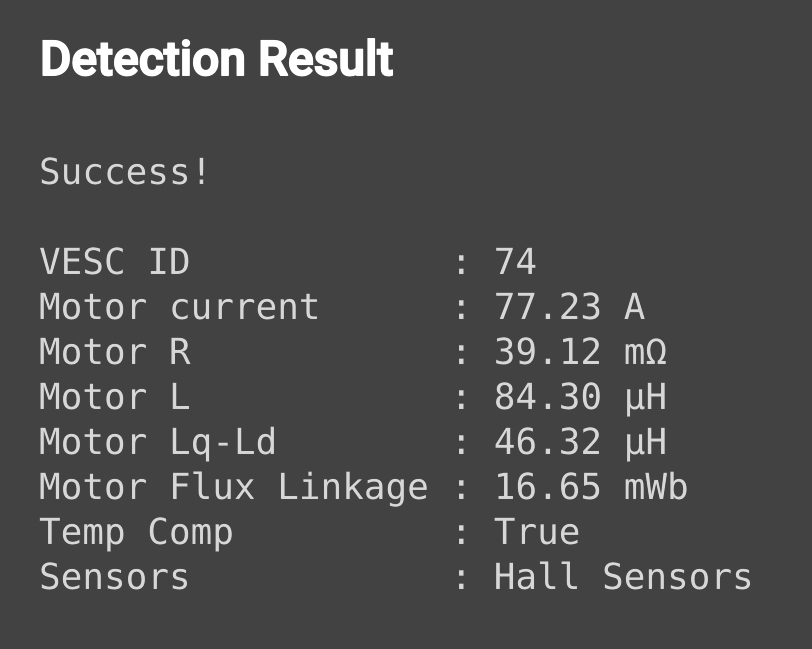The image size is (812, 649).
Task: Click the colon after Motor R
Action: point(461,353)
